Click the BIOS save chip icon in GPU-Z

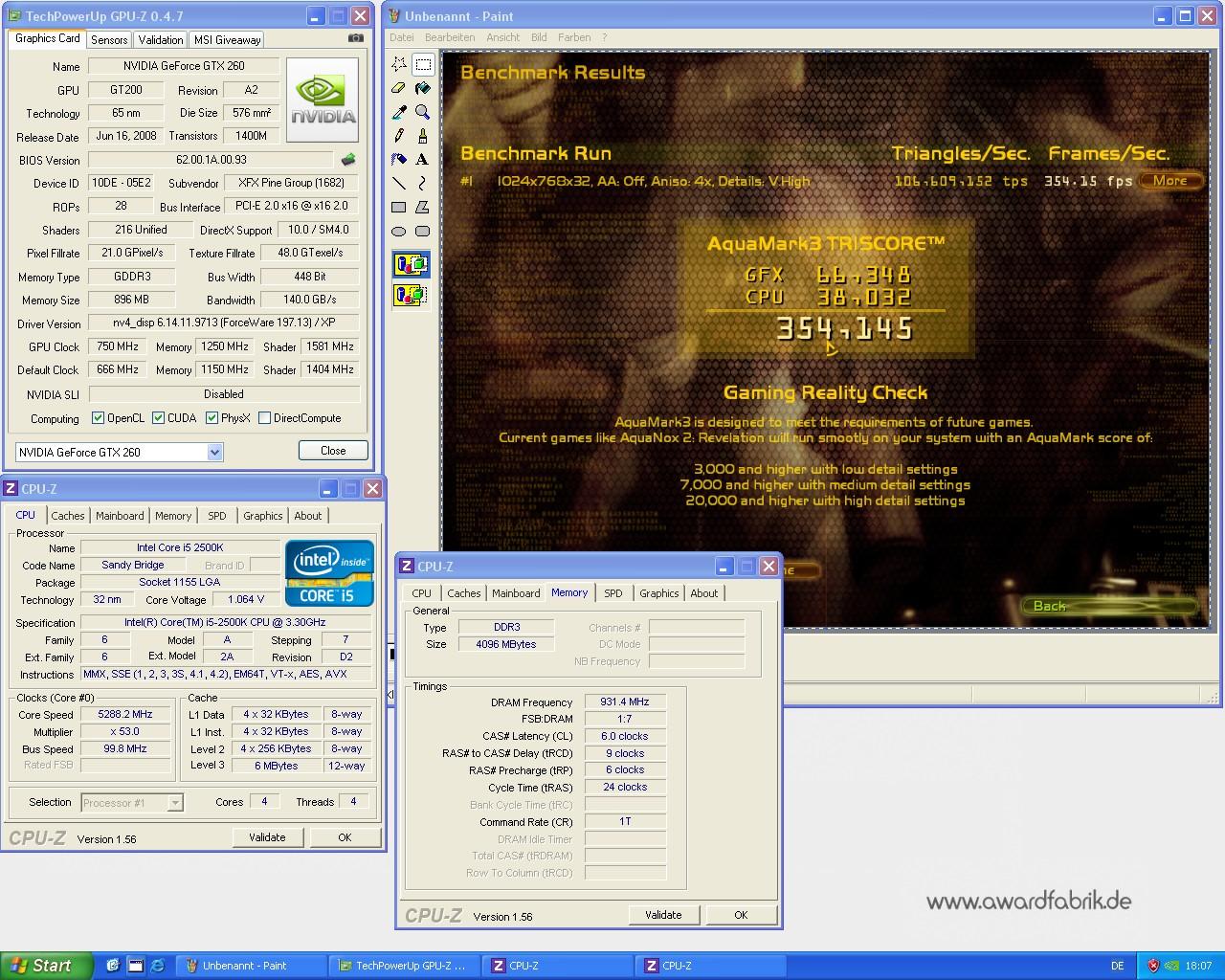(348, 160)
